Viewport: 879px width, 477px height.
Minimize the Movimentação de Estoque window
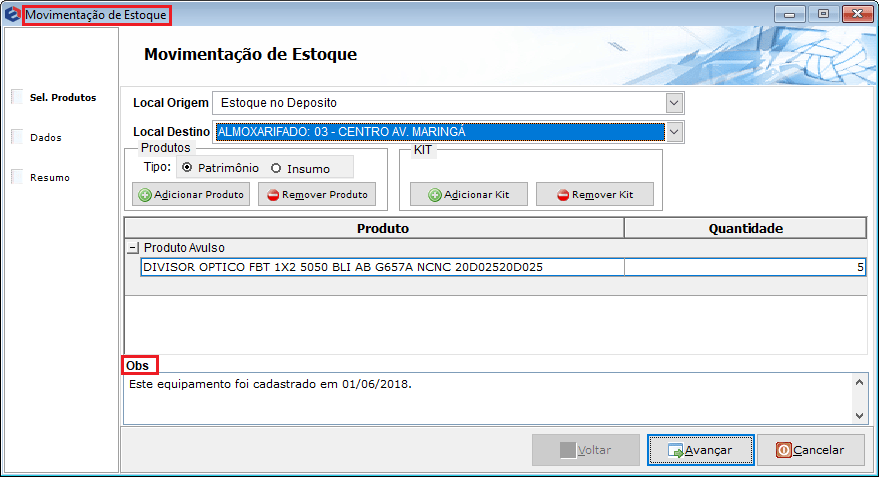(x=789, y=14)
